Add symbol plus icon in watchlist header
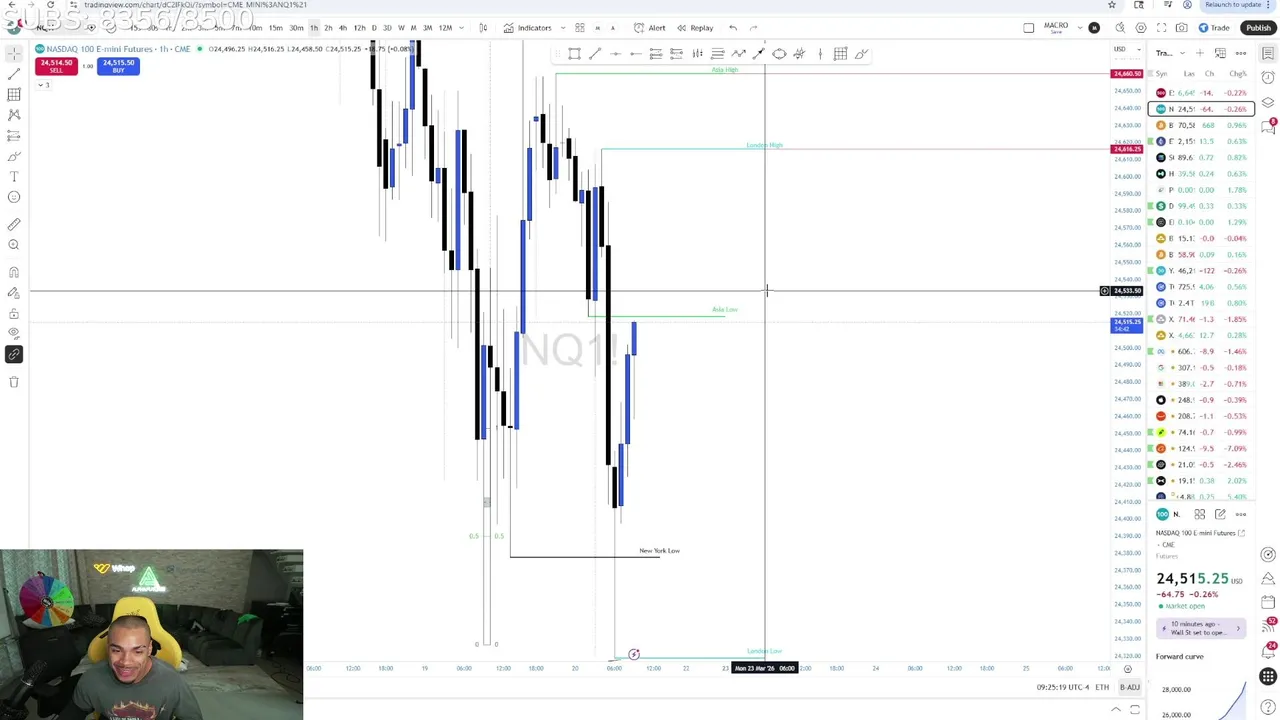This screenshot has height=720, width=1280. coord(1200,53)
